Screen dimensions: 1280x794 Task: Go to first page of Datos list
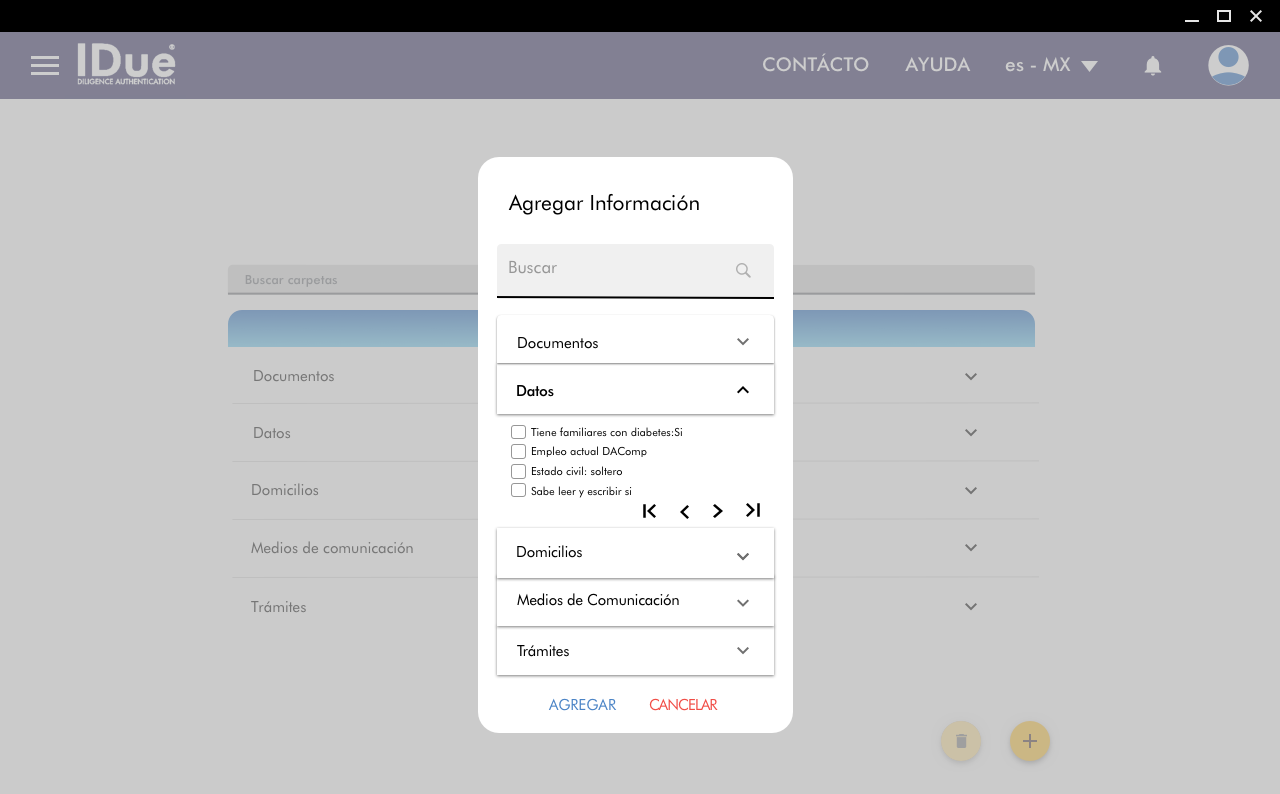tap(649, 511)
